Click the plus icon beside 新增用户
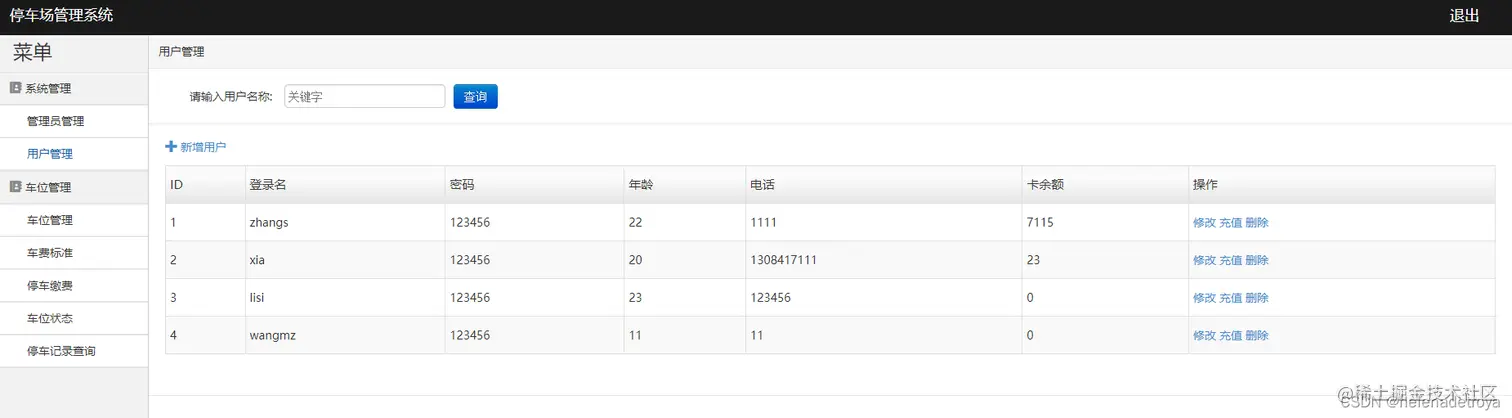Image resolution: width=1512 pixels, height=418 pixels. [x=171, y=147]
